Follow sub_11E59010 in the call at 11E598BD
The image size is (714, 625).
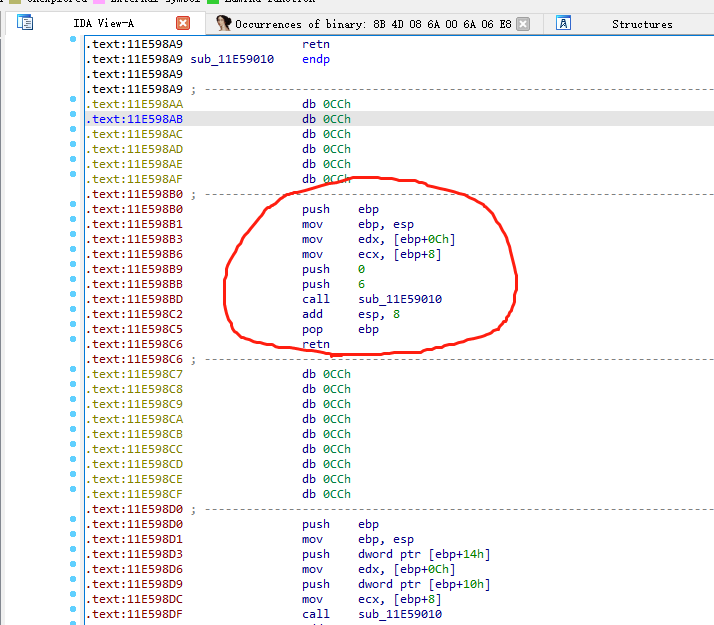(x=400, y=299)
